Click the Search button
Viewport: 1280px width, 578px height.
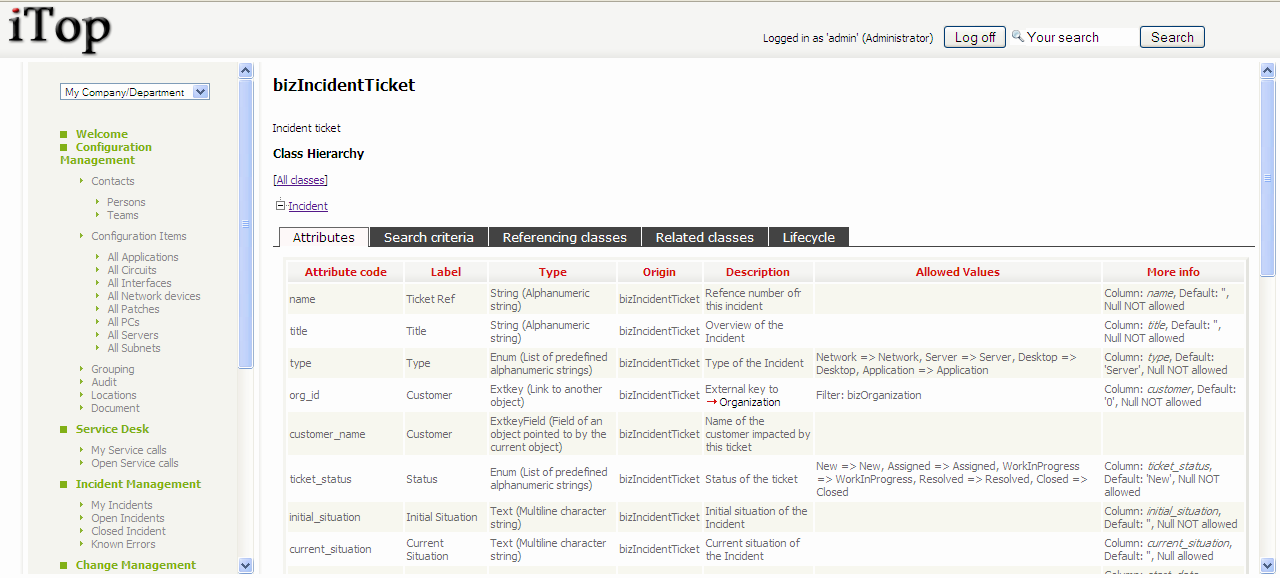[x=1172, y=37]
